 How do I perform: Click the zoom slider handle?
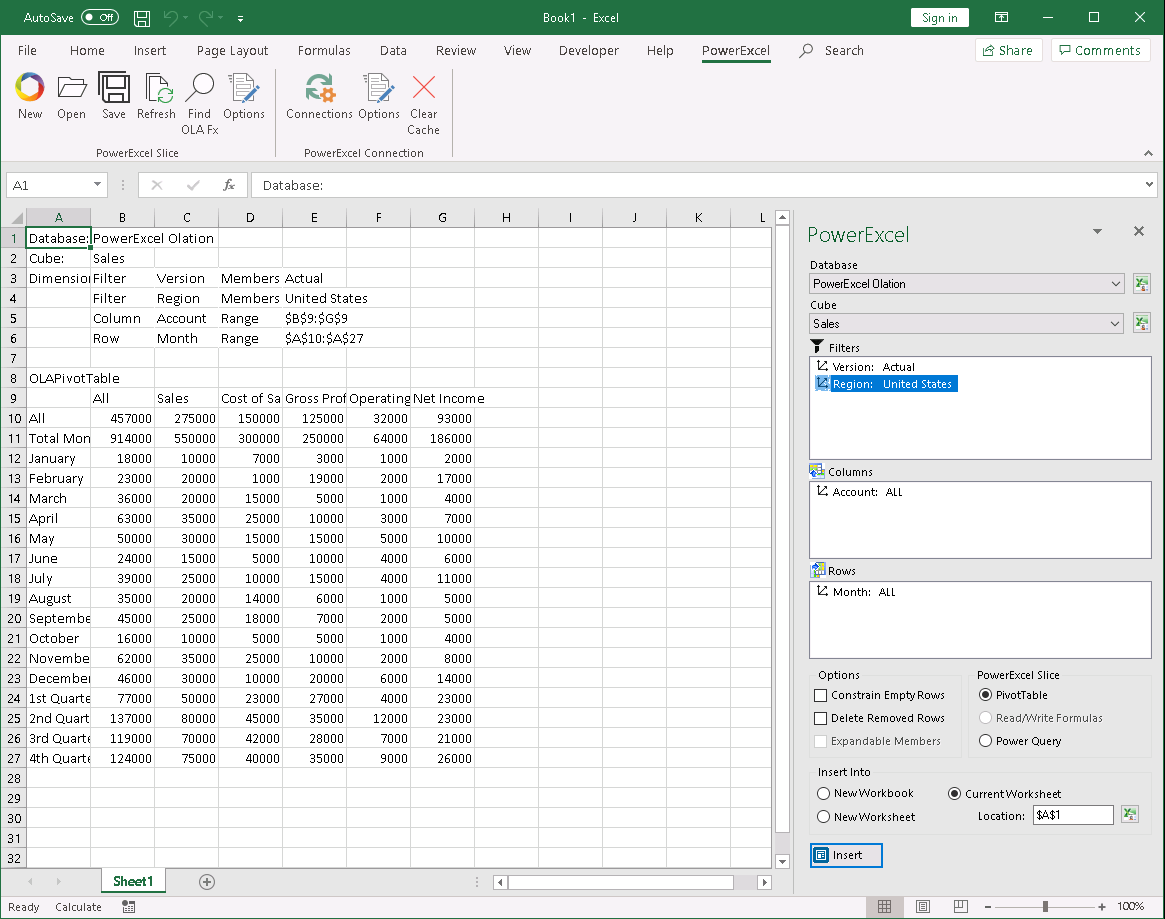(x=1045, y=906)
